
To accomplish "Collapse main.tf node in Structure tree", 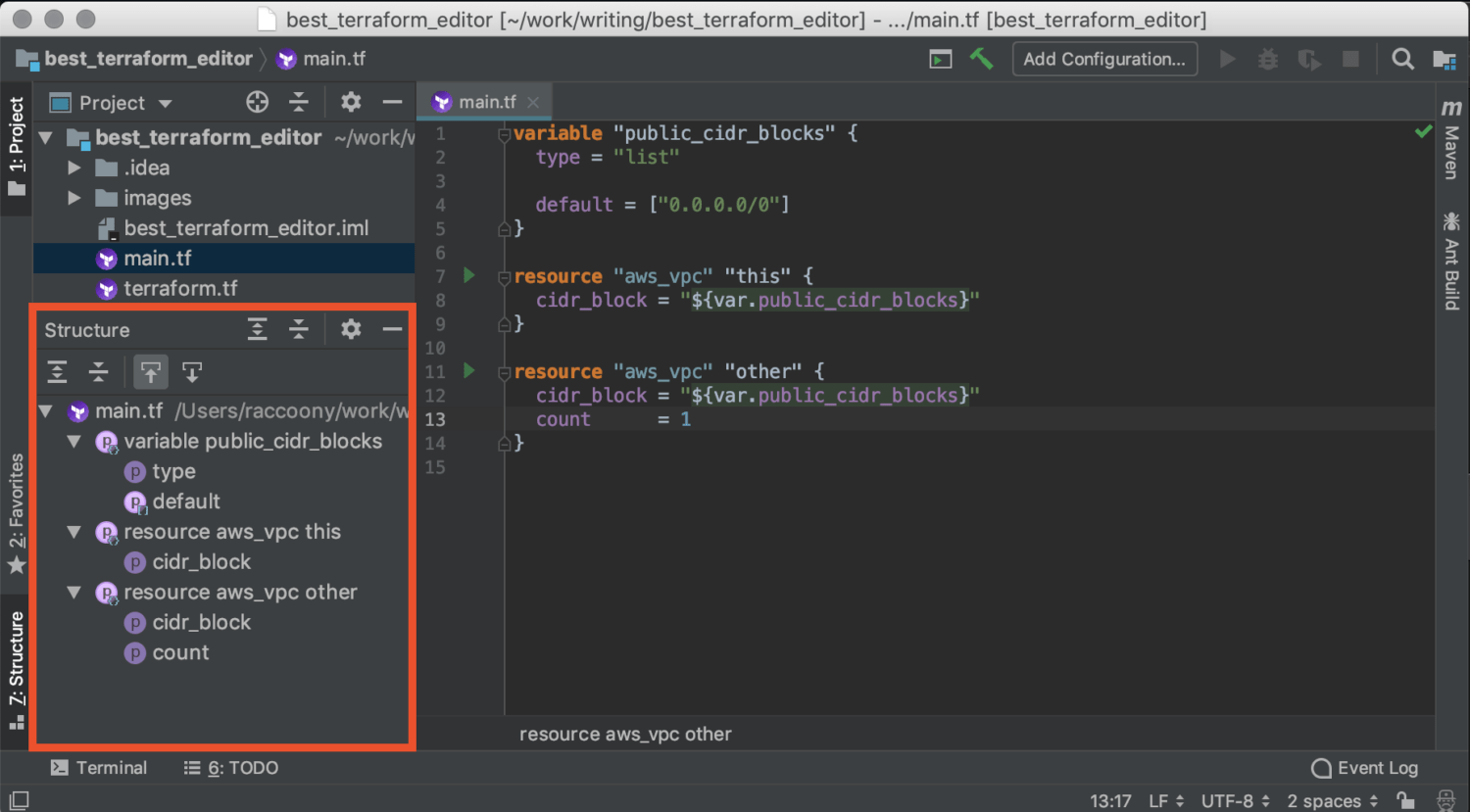I will click(x=46, y=411).
